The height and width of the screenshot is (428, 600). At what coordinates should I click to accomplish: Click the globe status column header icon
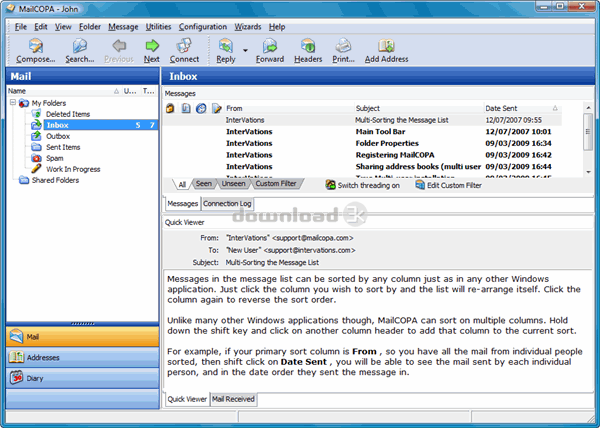[201, 108]
